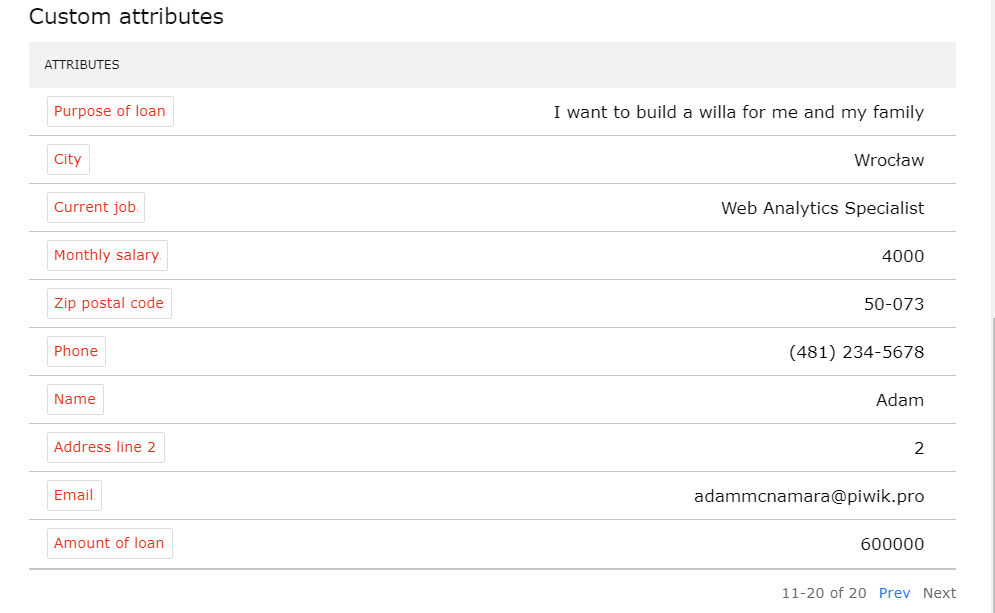995x613 pixels.
Task: Open the Address line 2 tag
Action: point(105,447)
